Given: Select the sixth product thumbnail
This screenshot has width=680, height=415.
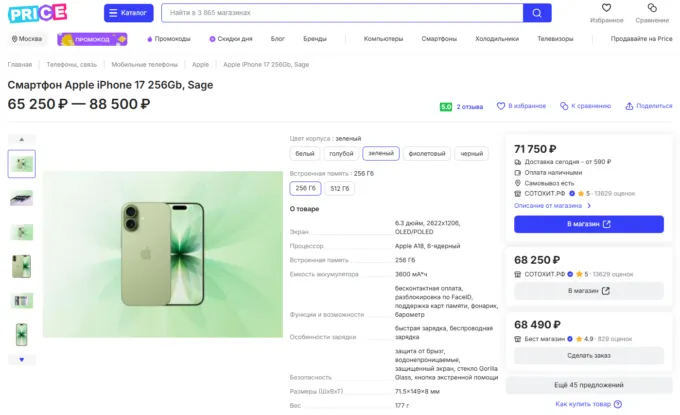Looking at the screenshot, I should (x=22, y=335).
